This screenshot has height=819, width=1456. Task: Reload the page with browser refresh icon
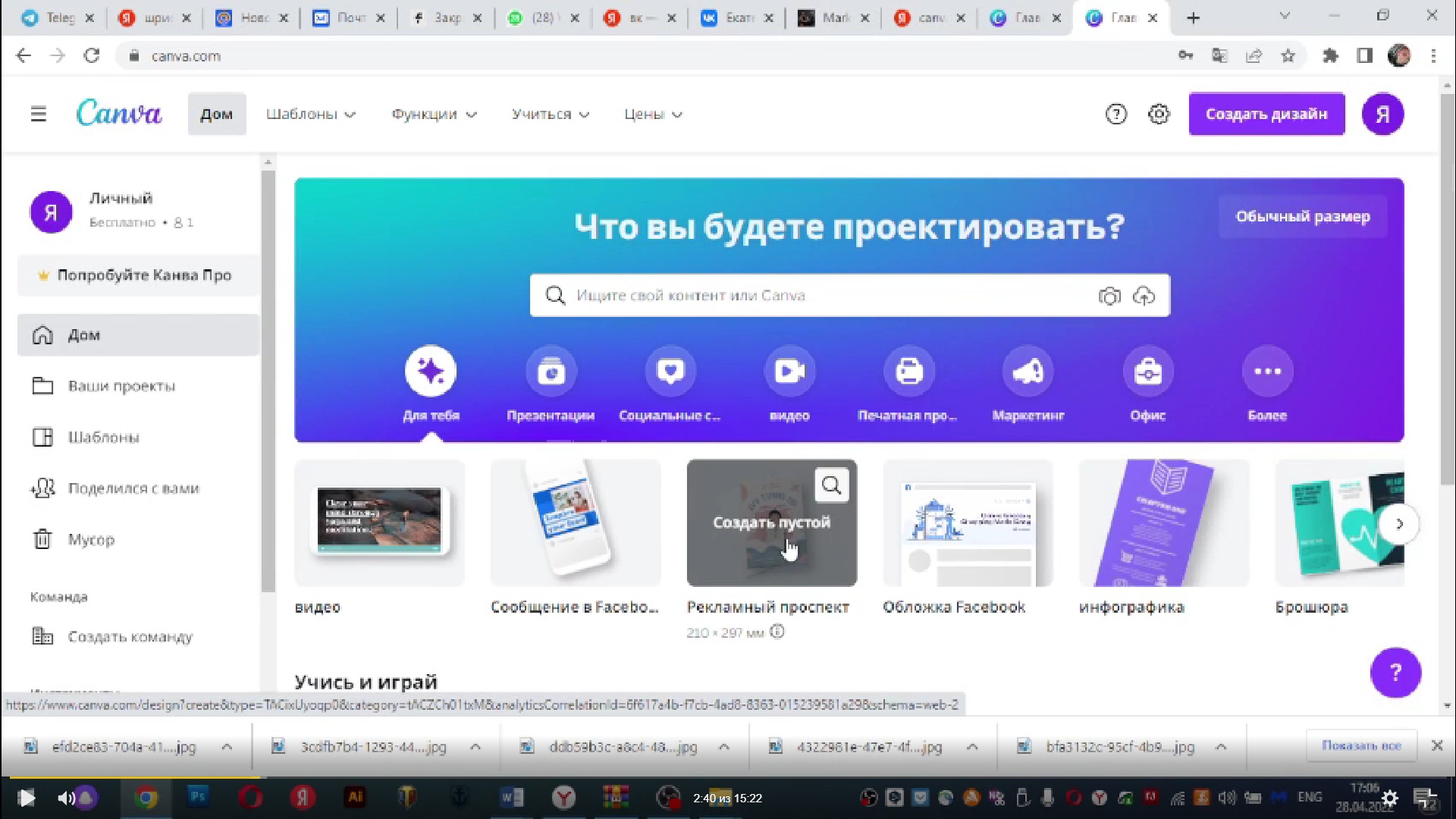coord(92,55)
